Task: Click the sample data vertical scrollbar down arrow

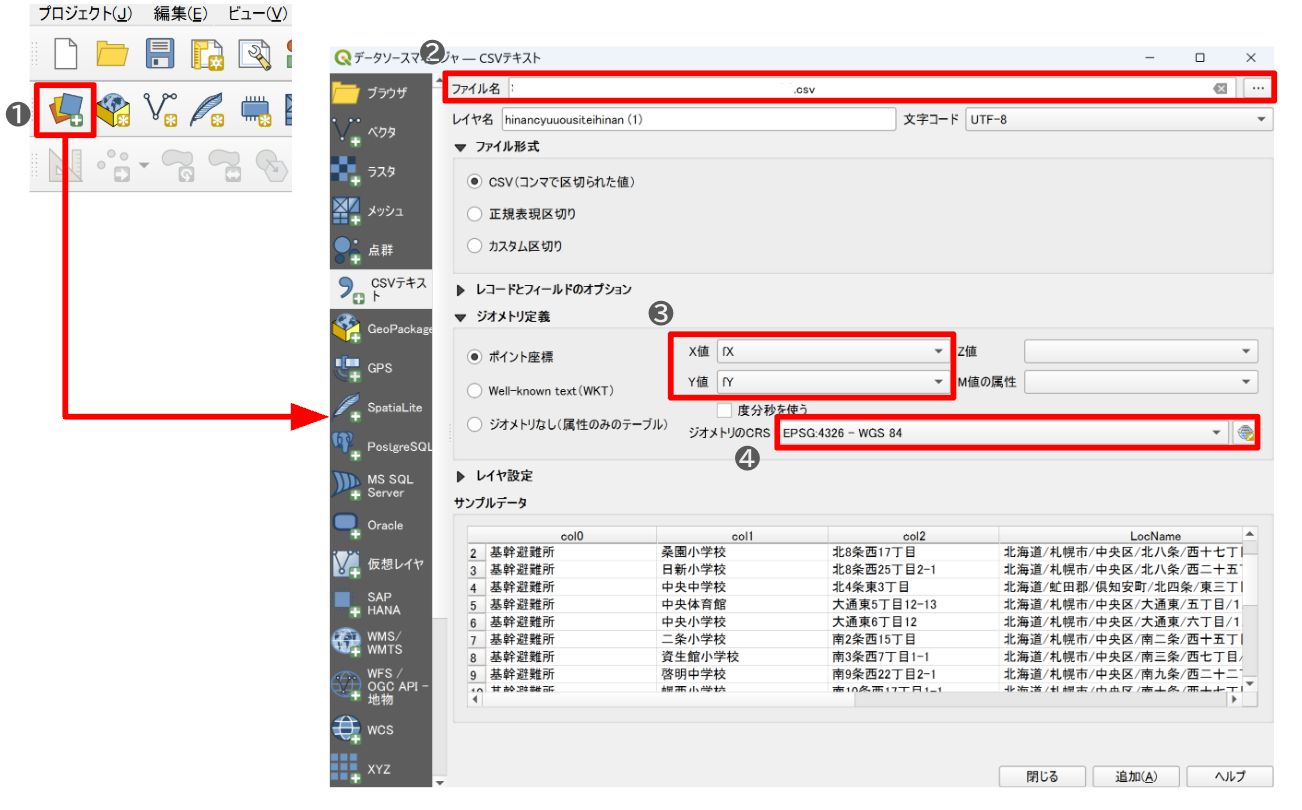Action: point(1249,685)
